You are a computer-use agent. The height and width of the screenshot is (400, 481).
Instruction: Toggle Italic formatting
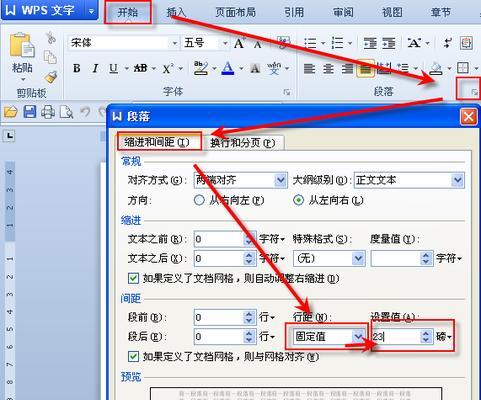point(95,68)
